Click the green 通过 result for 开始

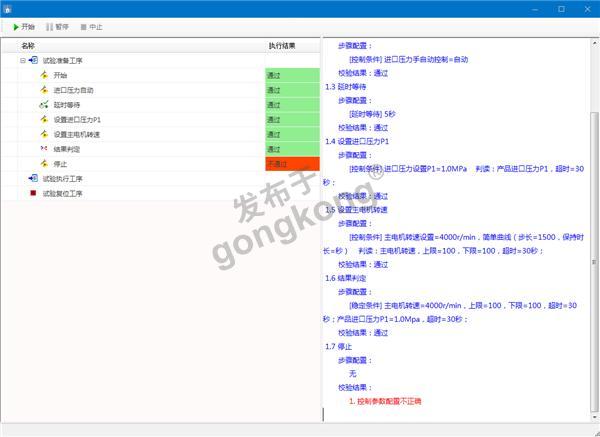(x=292, y=75)
